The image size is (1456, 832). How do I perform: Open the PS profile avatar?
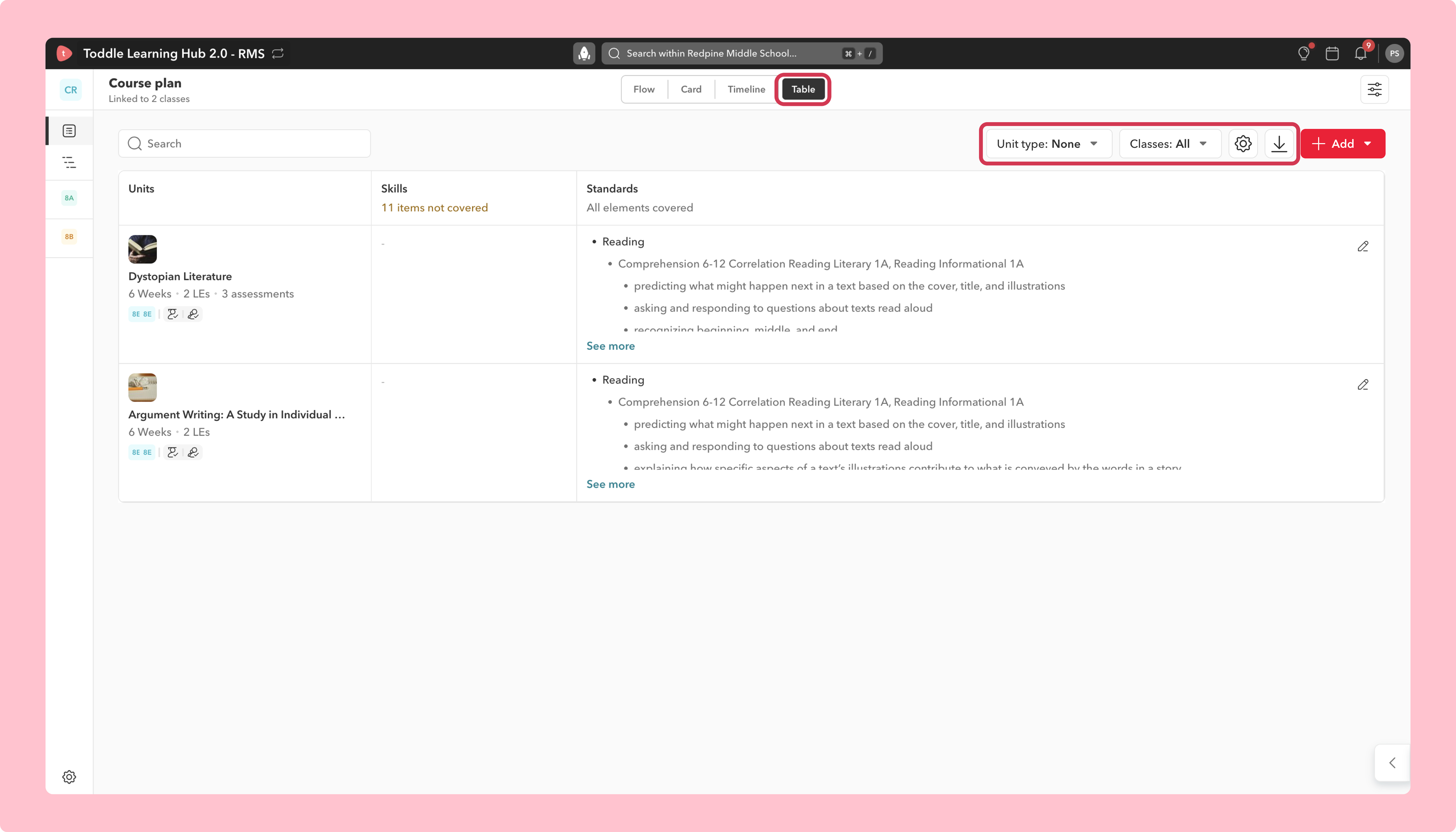pyautogui.click(x=1394, y=53)
